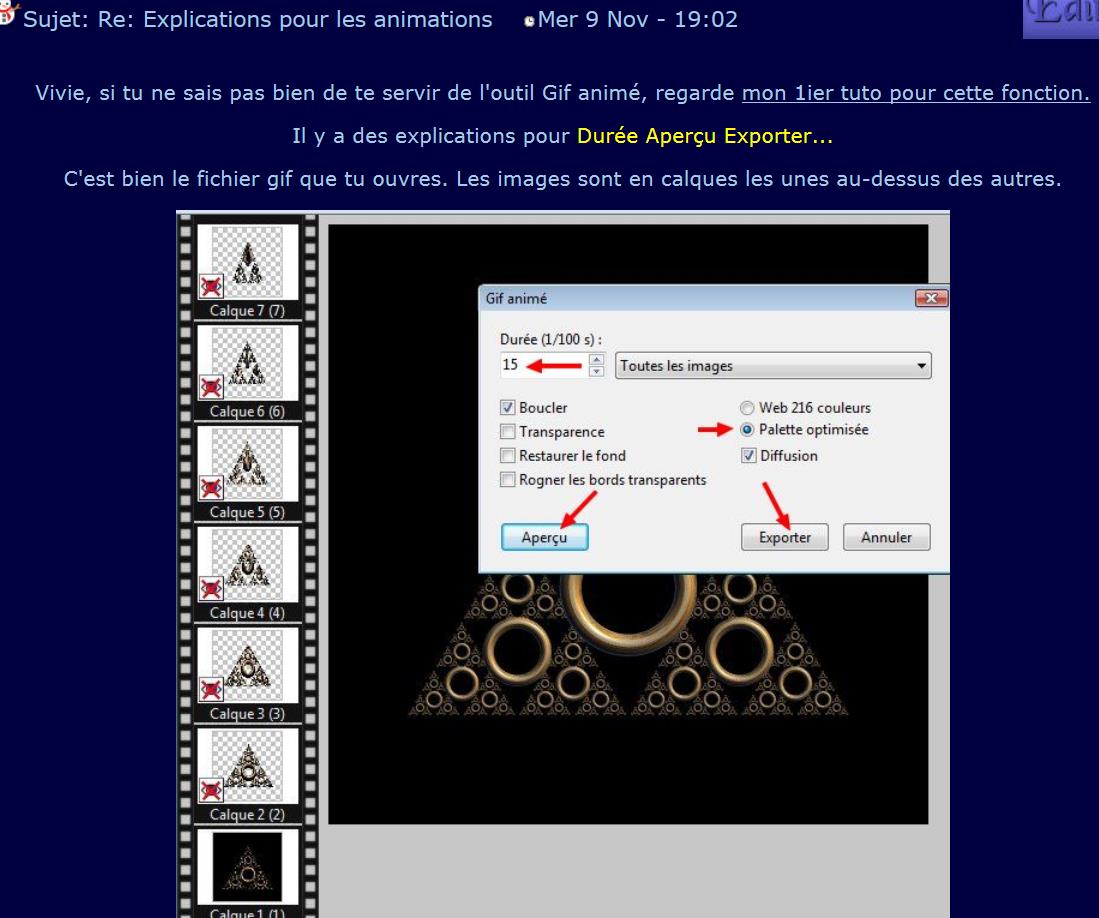Open the Toutes les images dropdown

[773, 366]
